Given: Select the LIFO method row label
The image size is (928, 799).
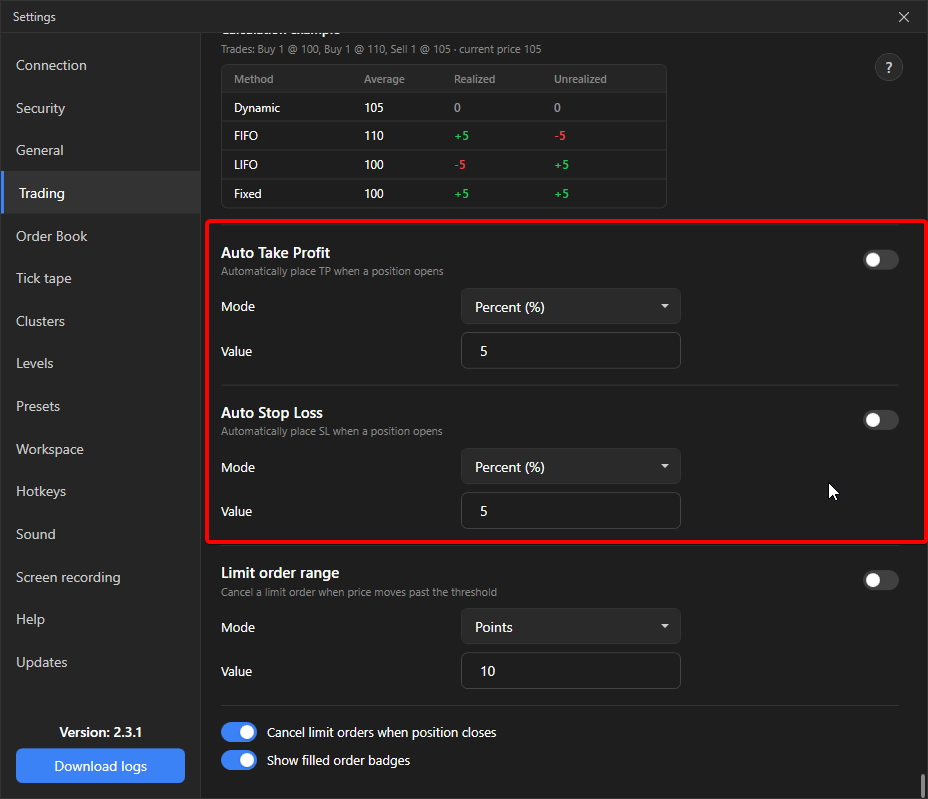Looking at the screenshot, I should (x=246, y=165).
